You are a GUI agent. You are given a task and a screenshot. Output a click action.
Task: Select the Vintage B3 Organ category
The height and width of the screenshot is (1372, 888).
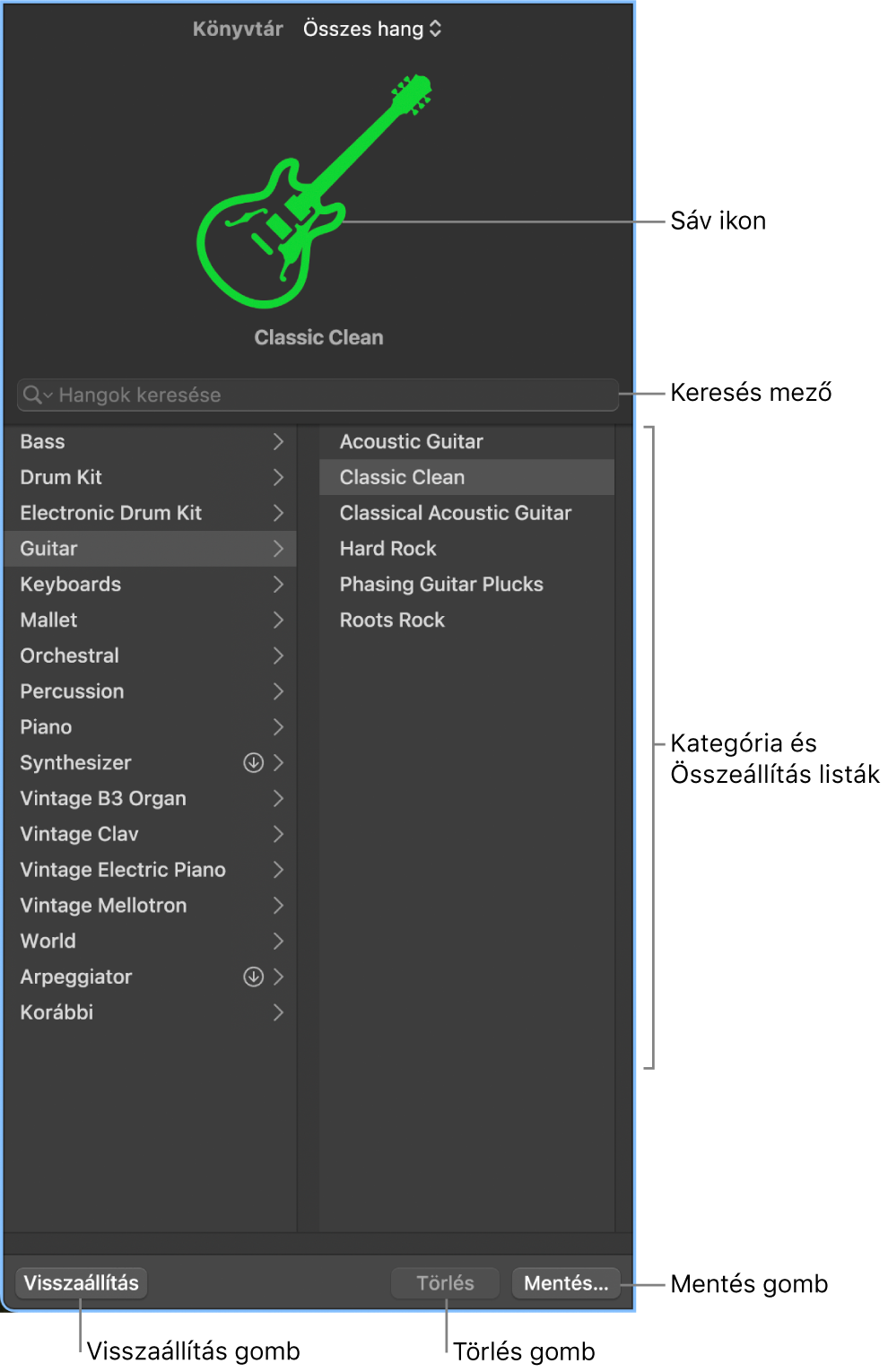click(x=103, y=798)
